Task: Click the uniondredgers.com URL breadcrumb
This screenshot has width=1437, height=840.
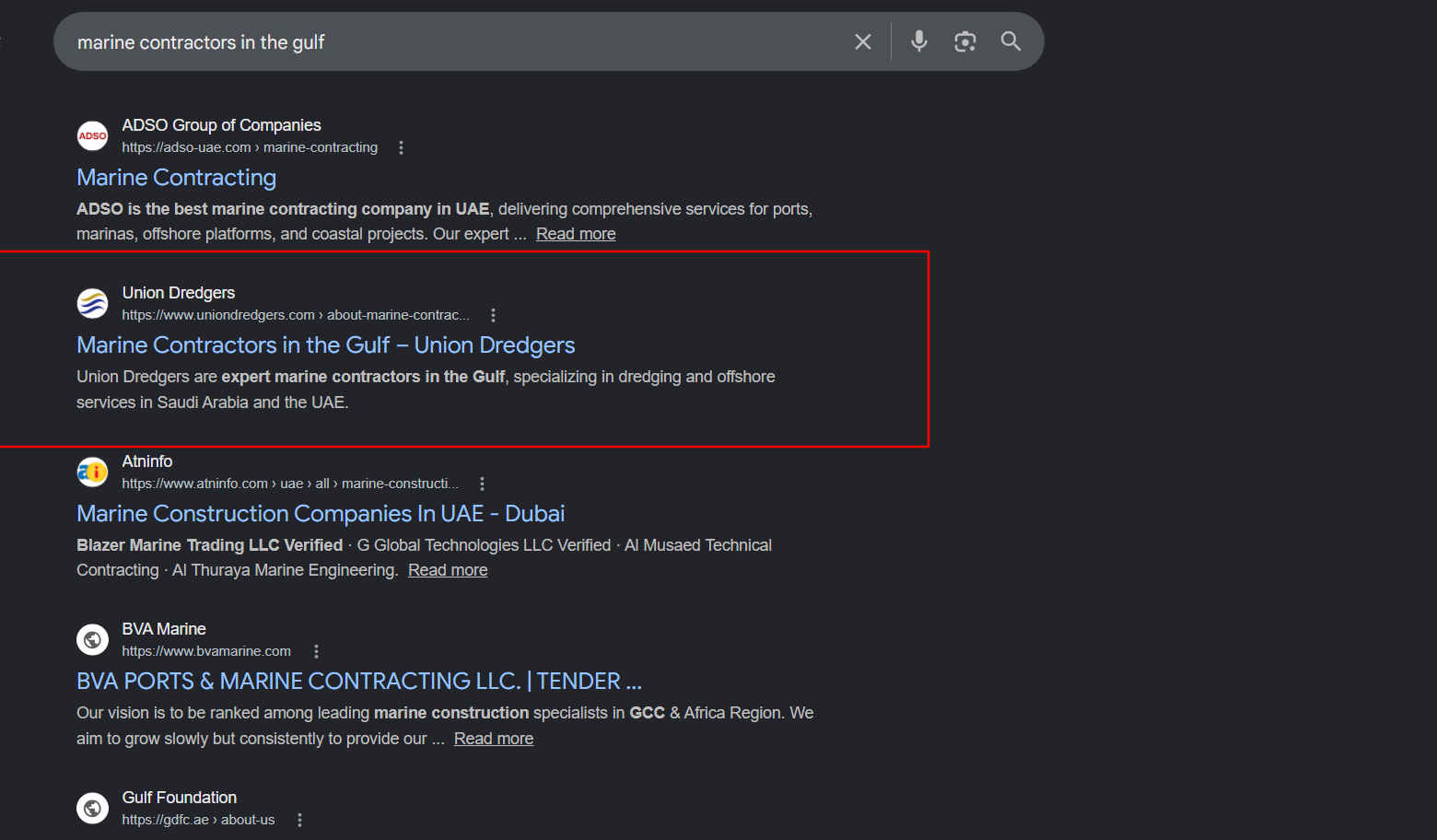Action: tap(296, 315)
